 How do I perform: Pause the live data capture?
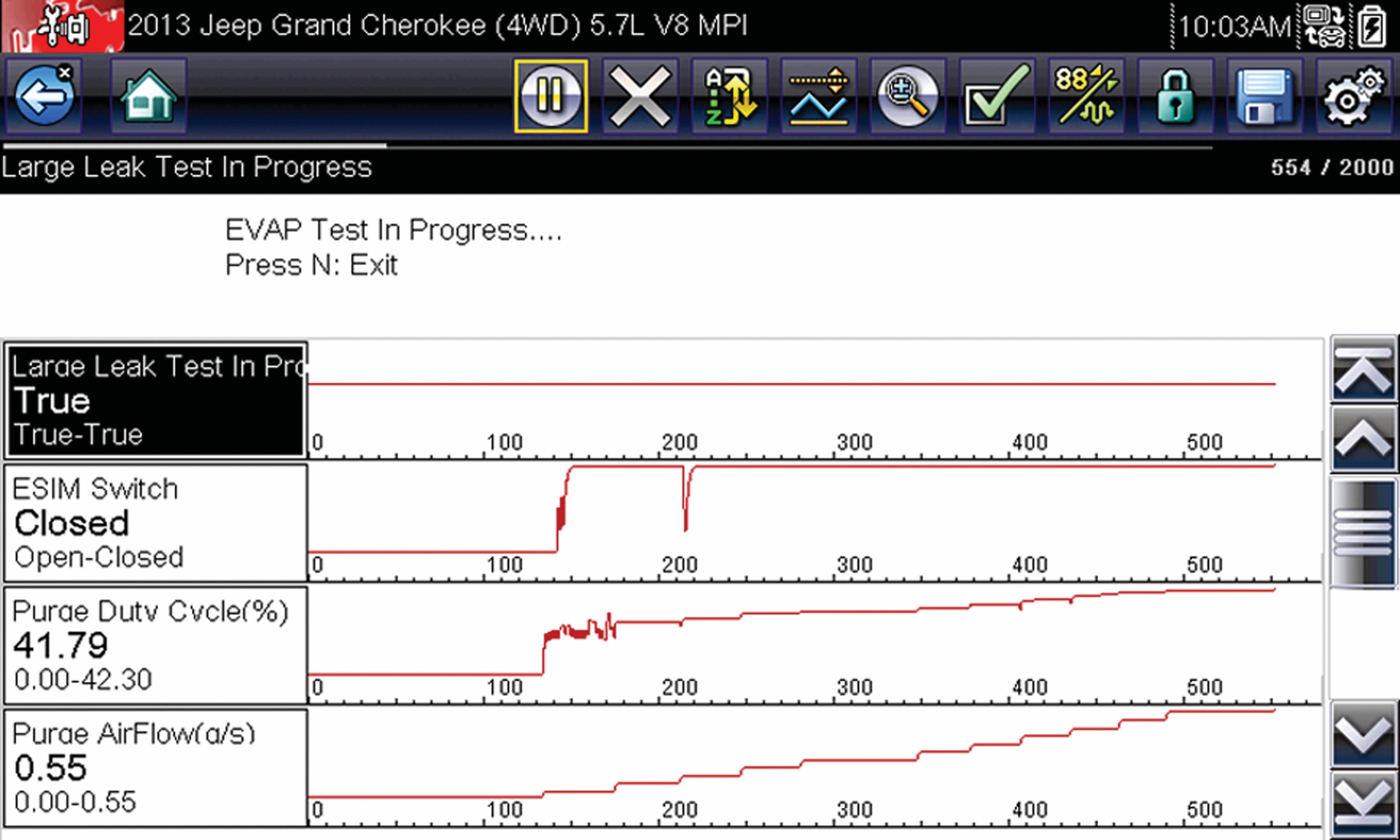[x=550, y=96]
